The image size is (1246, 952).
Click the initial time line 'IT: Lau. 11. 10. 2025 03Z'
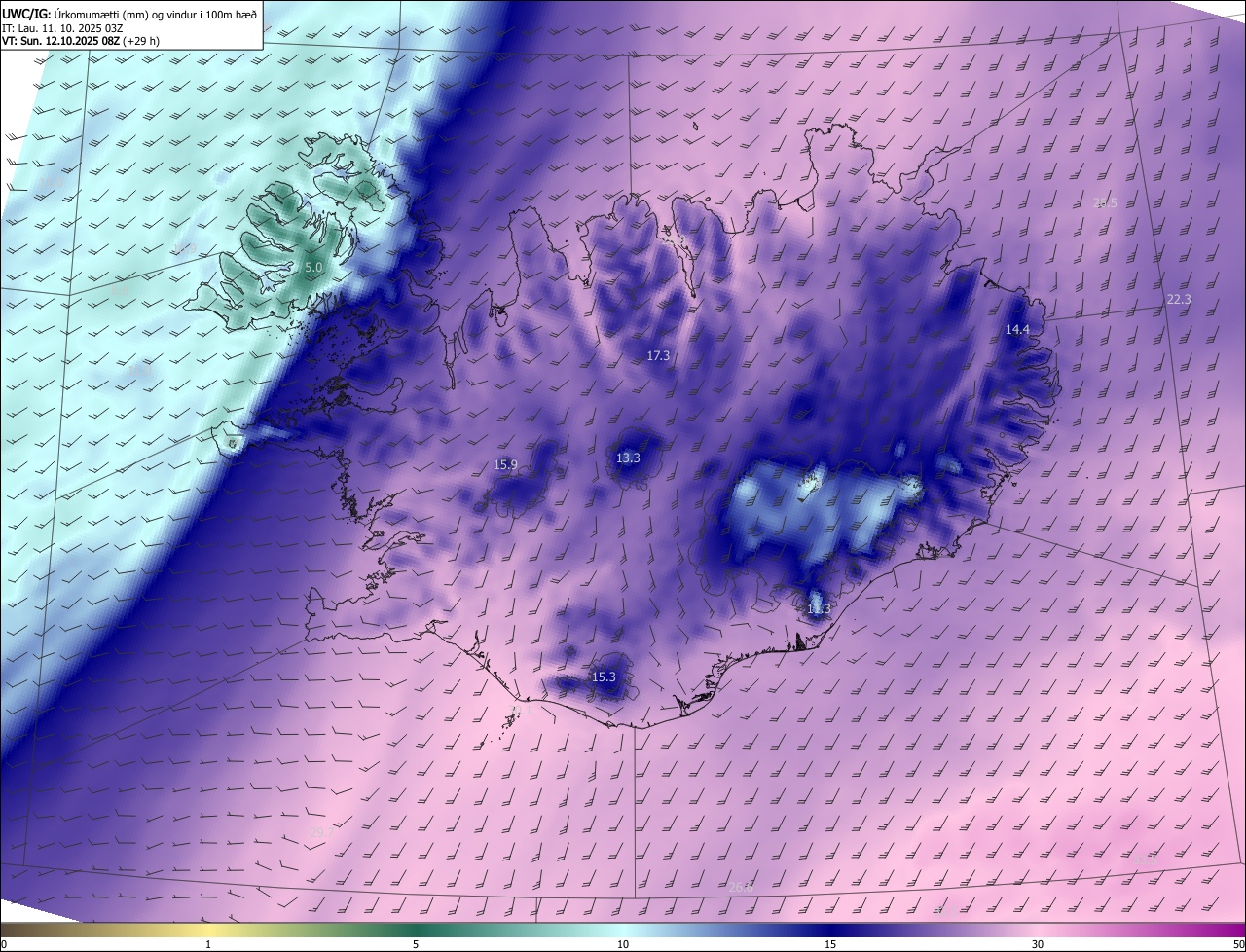(x=64, y=28)
